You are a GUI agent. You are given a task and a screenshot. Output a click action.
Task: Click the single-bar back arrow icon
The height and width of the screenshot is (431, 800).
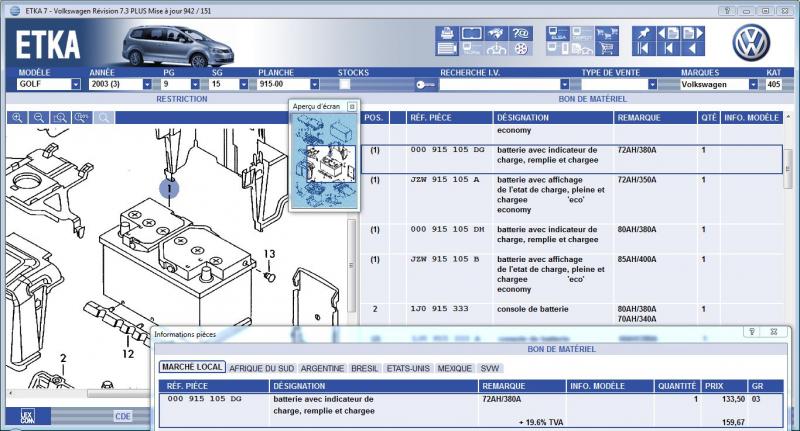[x=668, y=49]
